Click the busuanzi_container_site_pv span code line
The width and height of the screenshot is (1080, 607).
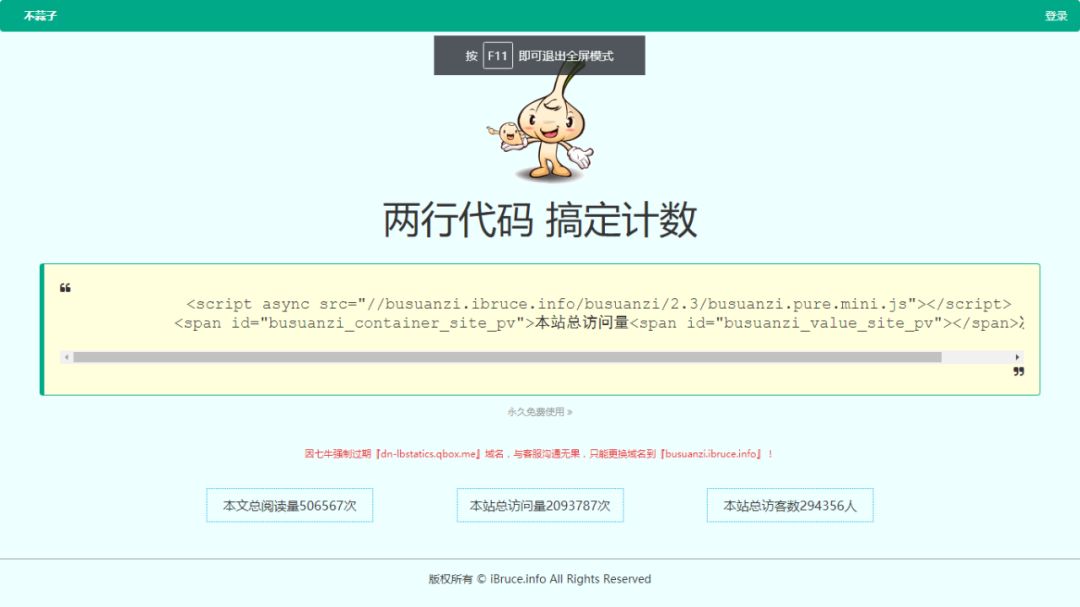[x=599, y=323]
